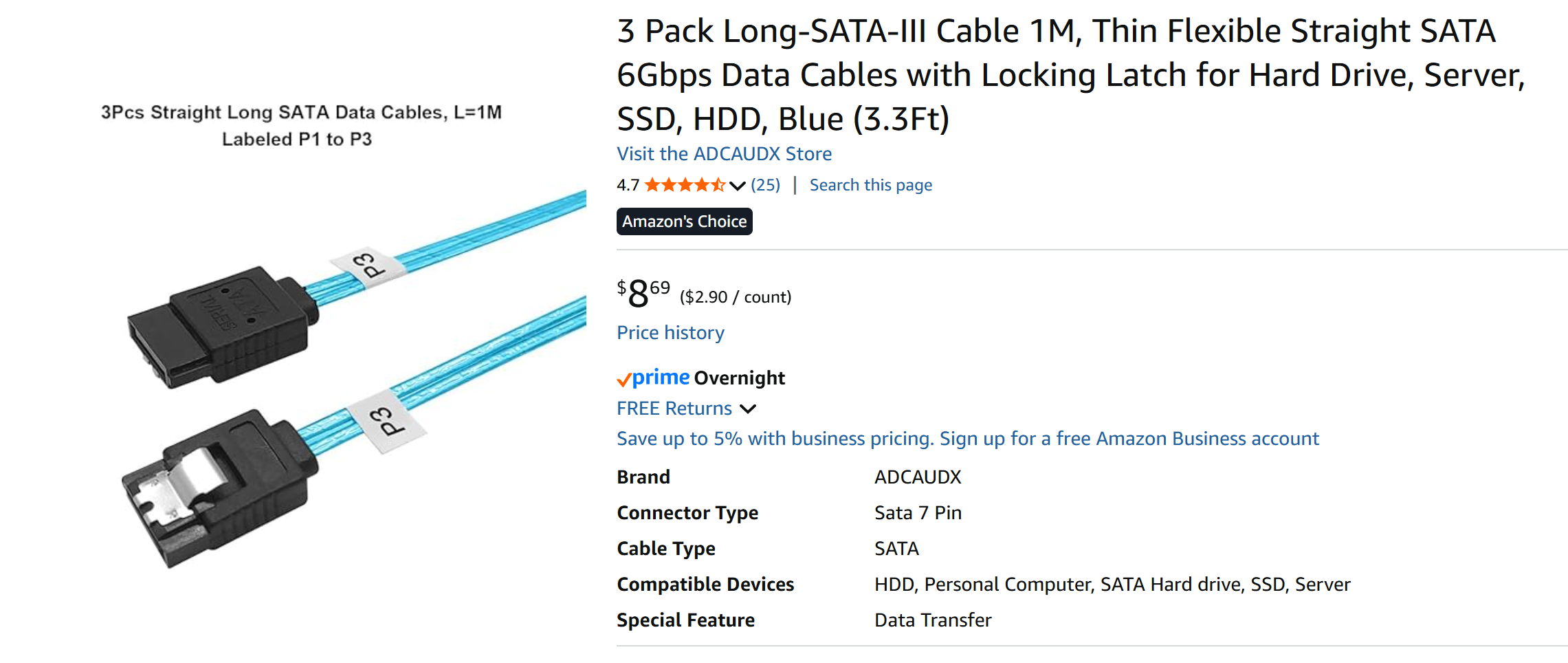This screenshot has width=1568, height=663.
Task: Expand the FREE Returns chevron arrow
Action: click(x=748, y=409)
